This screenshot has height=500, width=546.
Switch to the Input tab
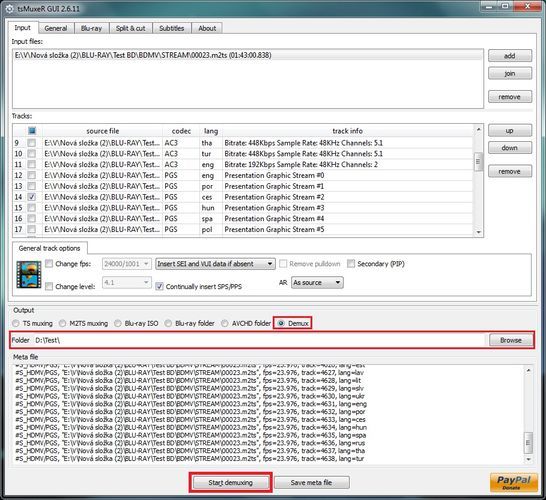(23, 28)
